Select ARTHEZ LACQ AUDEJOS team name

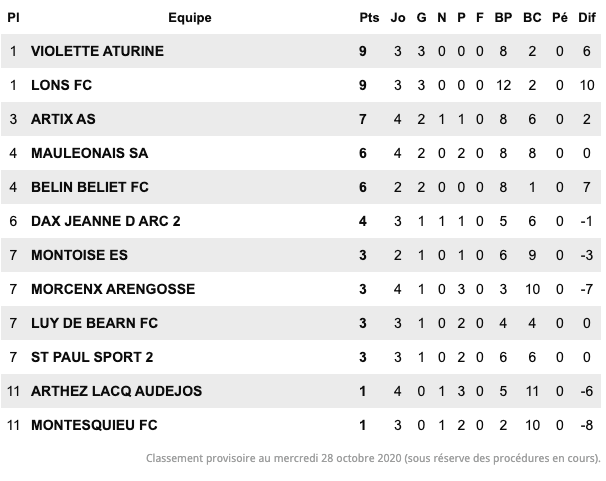click(116, 391)
